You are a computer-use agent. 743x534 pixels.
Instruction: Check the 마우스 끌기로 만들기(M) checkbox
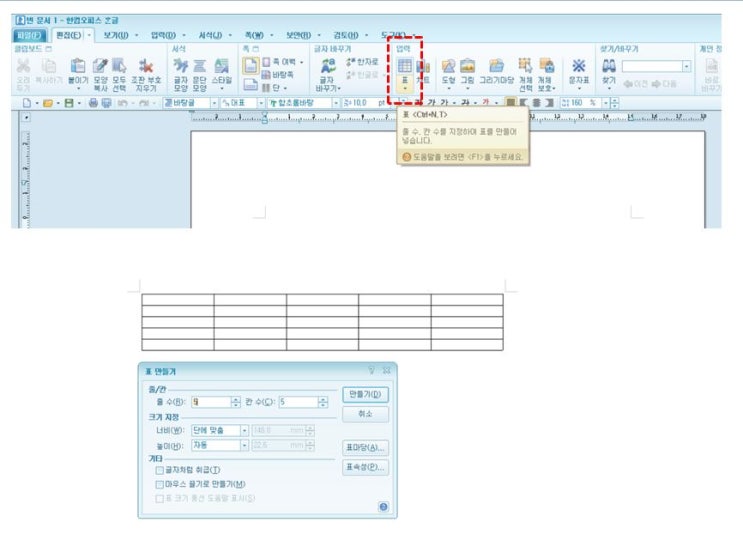pyautogui.click(x=159, y=484)
